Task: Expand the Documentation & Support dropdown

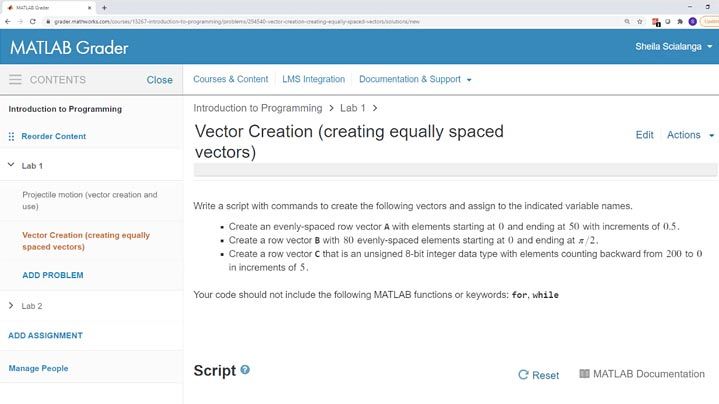Action: pyautogui.click(x=414, y=79)
